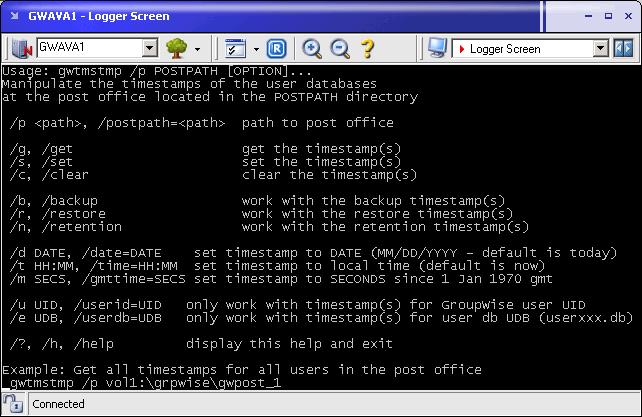This screenshot has width=642, height=417.
Task: Click the '/g, /get' option line
Action: pyautogui.click(x=206, y=149)
